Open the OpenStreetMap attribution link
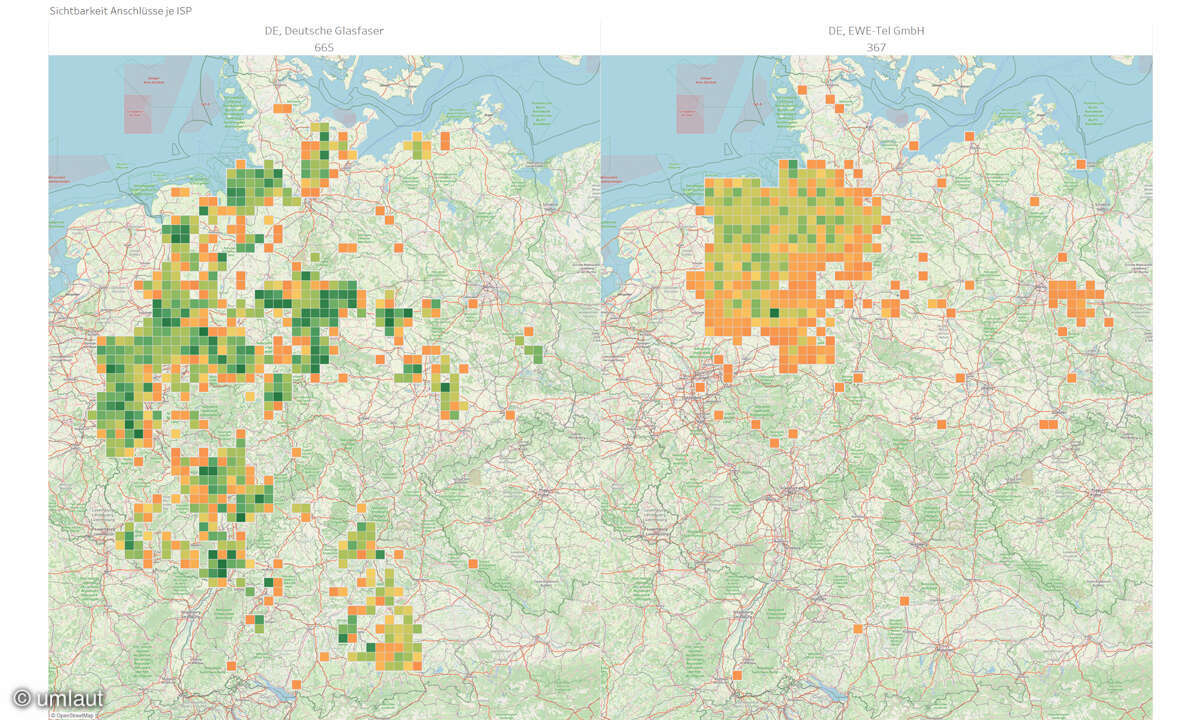This screenshot has width=1200, height=720. pyautogui.click(x=74, y=715)
